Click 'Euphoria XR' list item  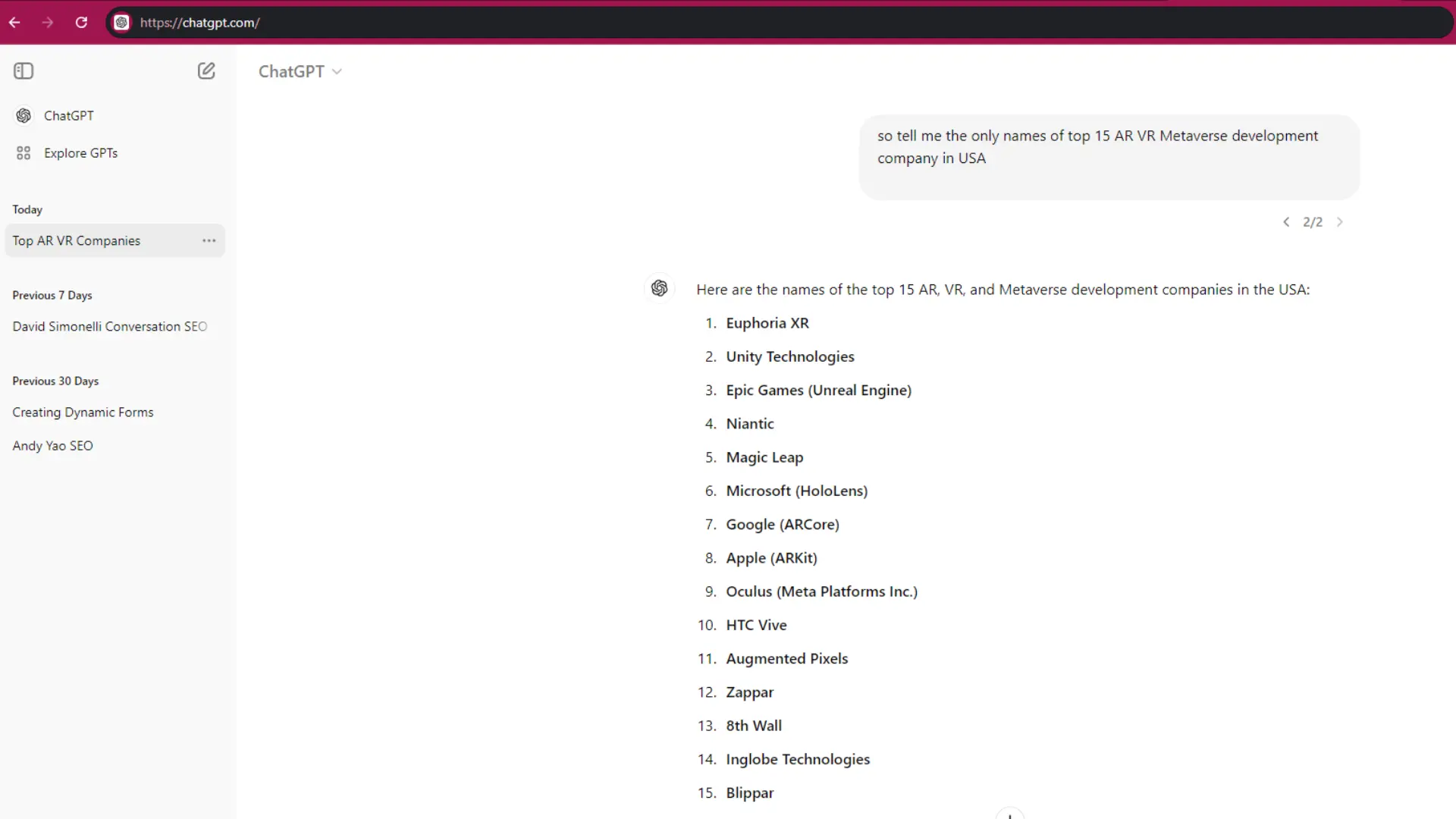(x=767, y=323)
